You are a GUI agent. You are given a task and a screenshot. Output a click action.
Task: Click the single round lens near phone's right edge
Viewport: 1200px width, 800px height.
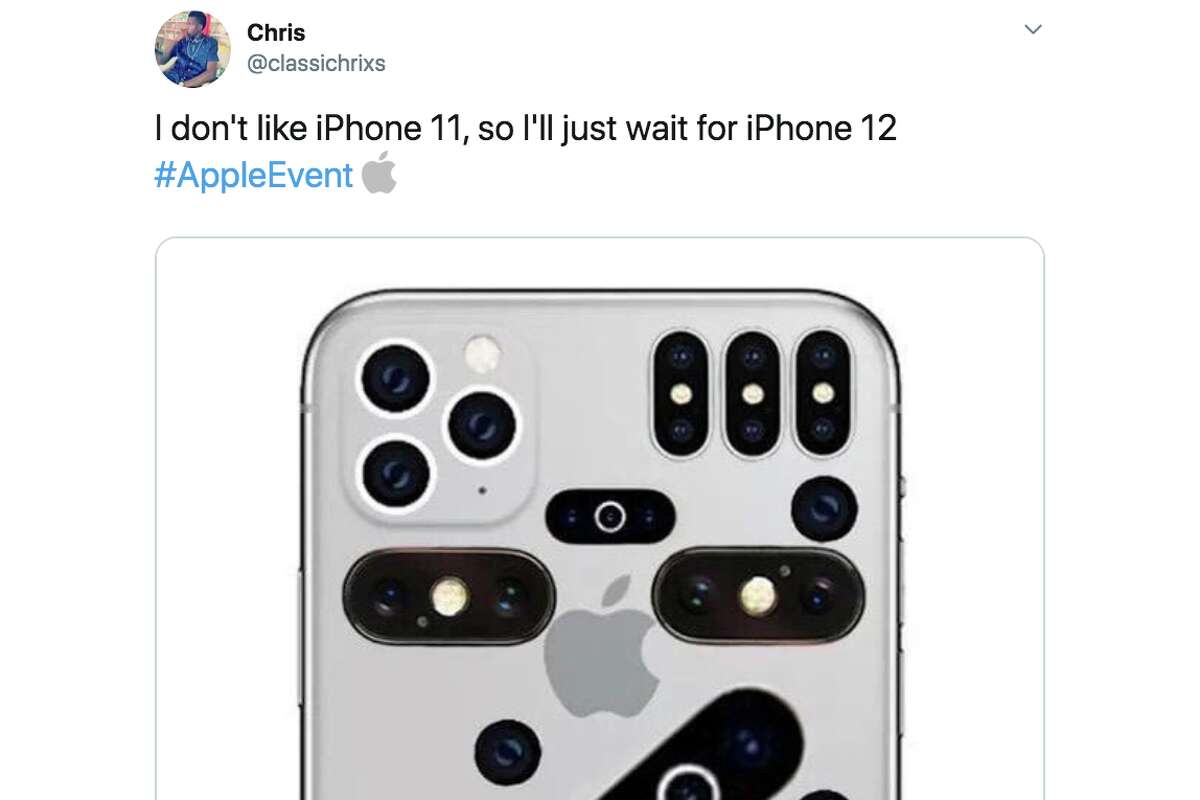pos(824,509)
